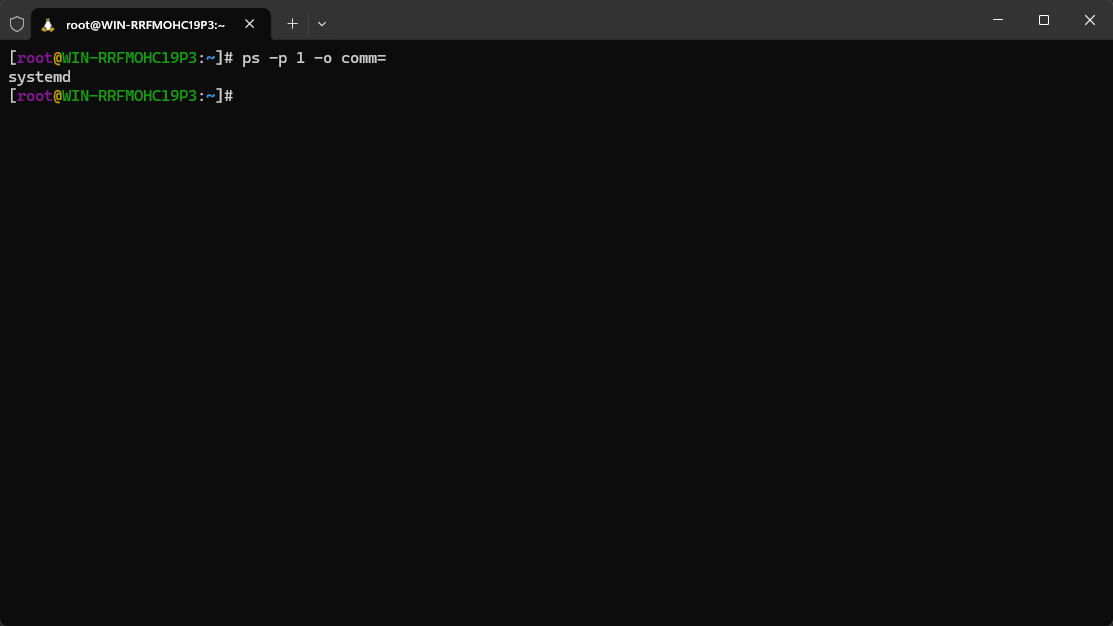The image size is (1113, 626).
Task: Click the -p flag in the command
Action: 278,58
